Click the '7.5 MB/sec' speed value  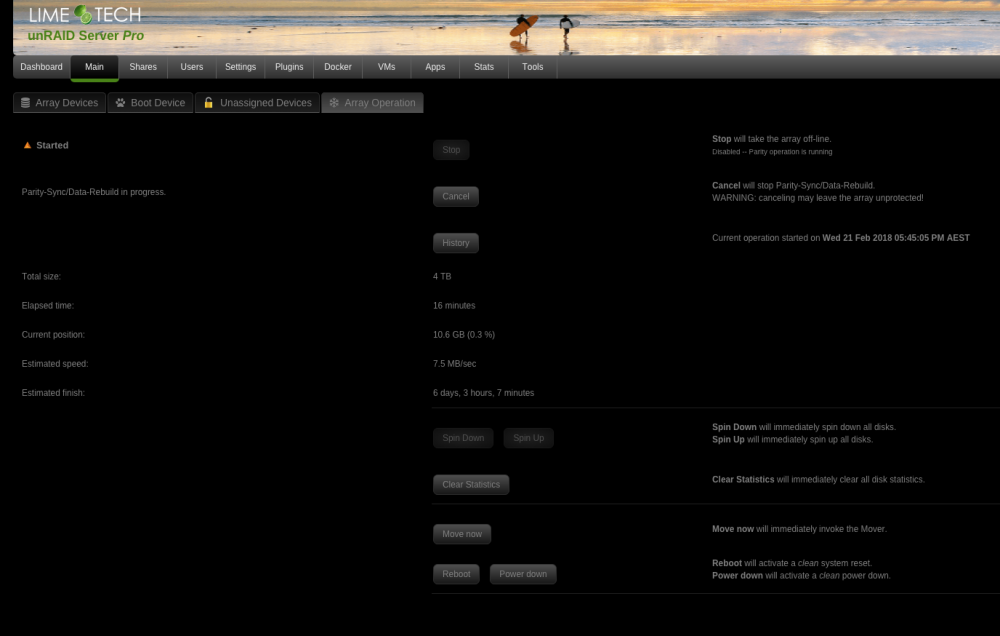(455, 364)
